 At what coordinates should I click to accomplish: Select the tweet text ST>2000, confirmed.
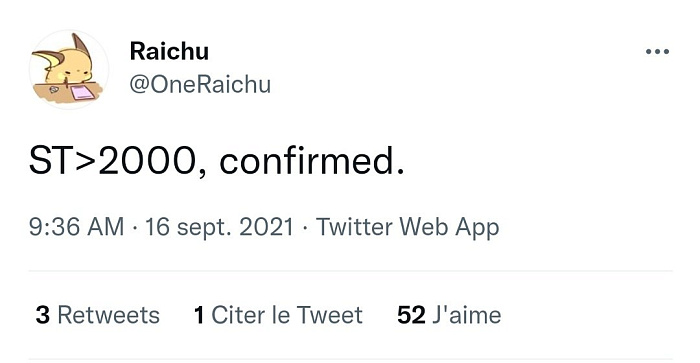(x=217, y=161)
